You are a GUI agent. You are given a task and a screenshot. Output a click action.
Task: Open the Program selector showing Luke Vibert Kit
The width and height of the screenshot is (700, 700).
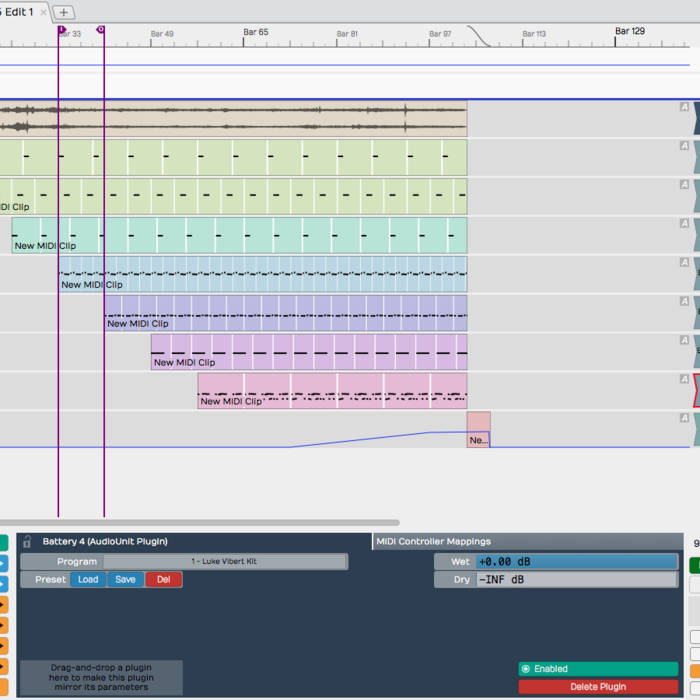[x=224, y=562]
